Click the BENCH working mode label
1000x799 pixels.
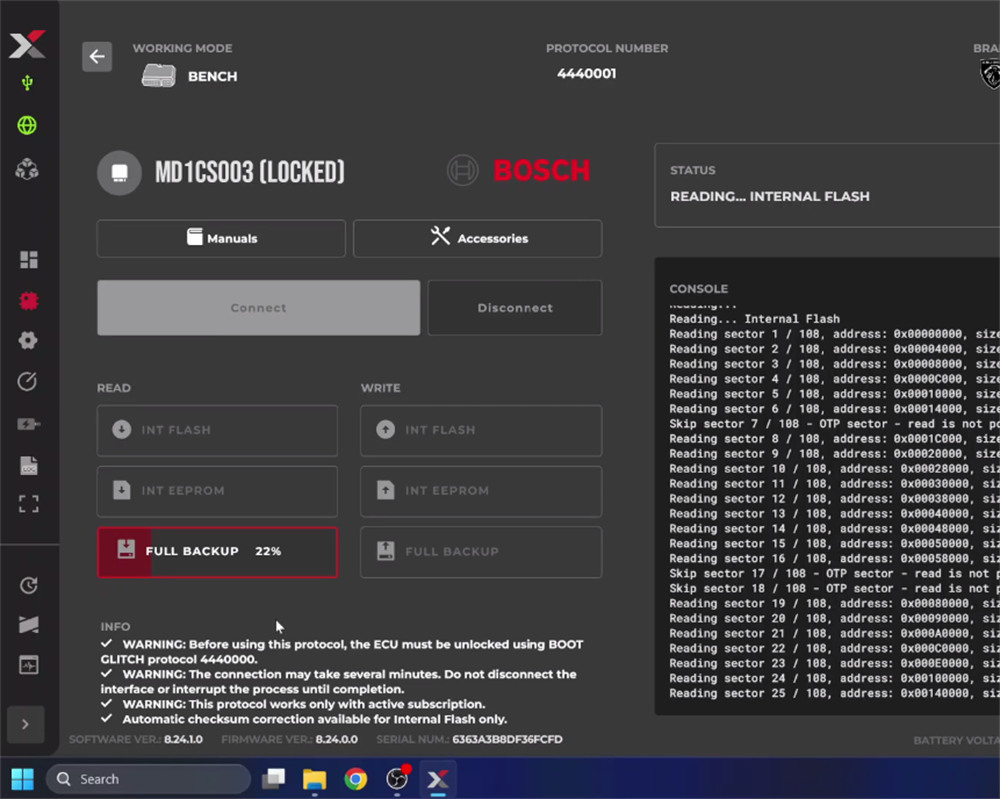(x=212, y=77)
